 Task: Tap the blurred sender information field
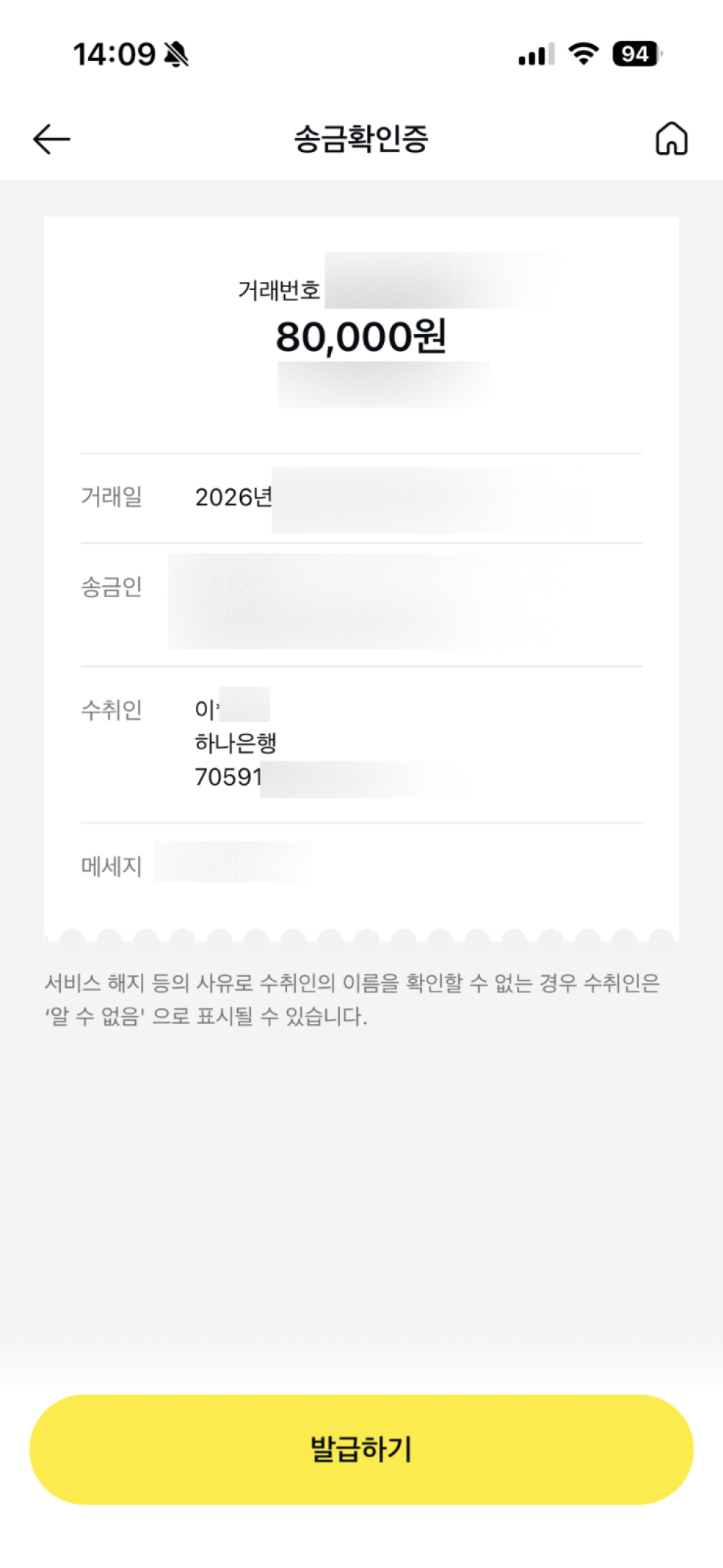340,600
